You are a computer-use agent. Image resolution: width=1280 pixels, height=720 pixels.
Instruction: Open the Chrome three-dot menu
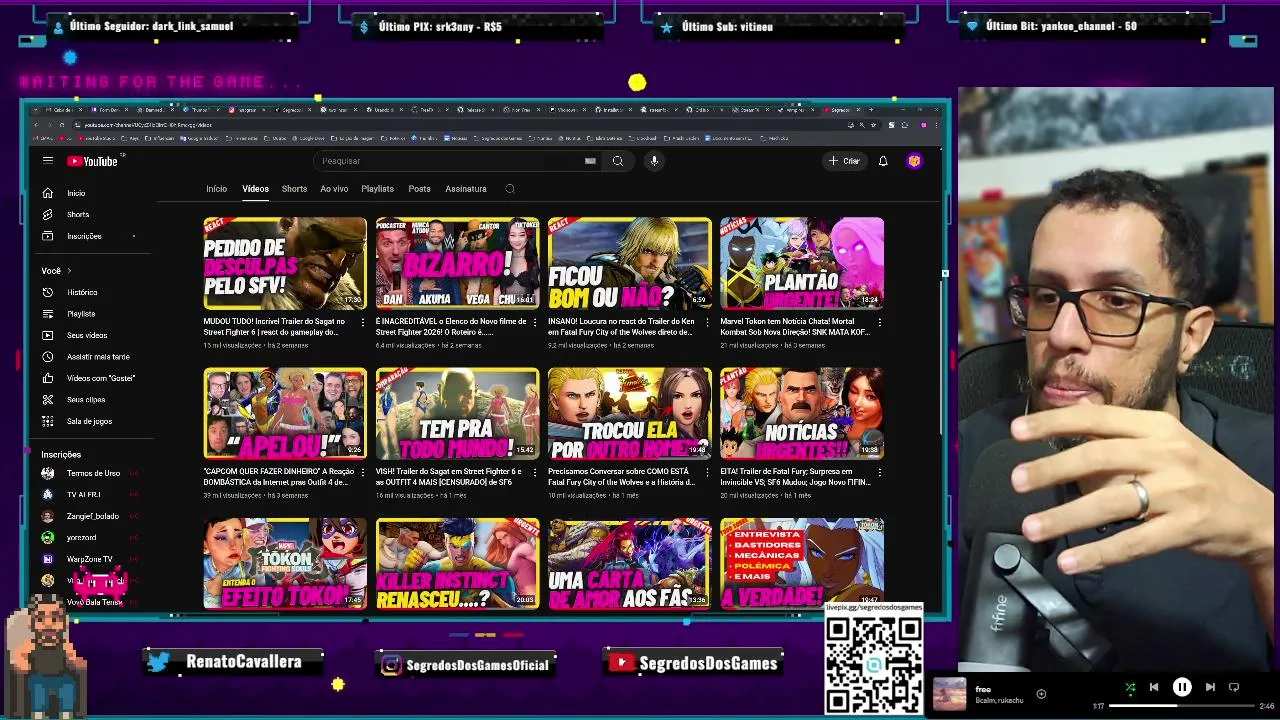(x=937, y=125)
